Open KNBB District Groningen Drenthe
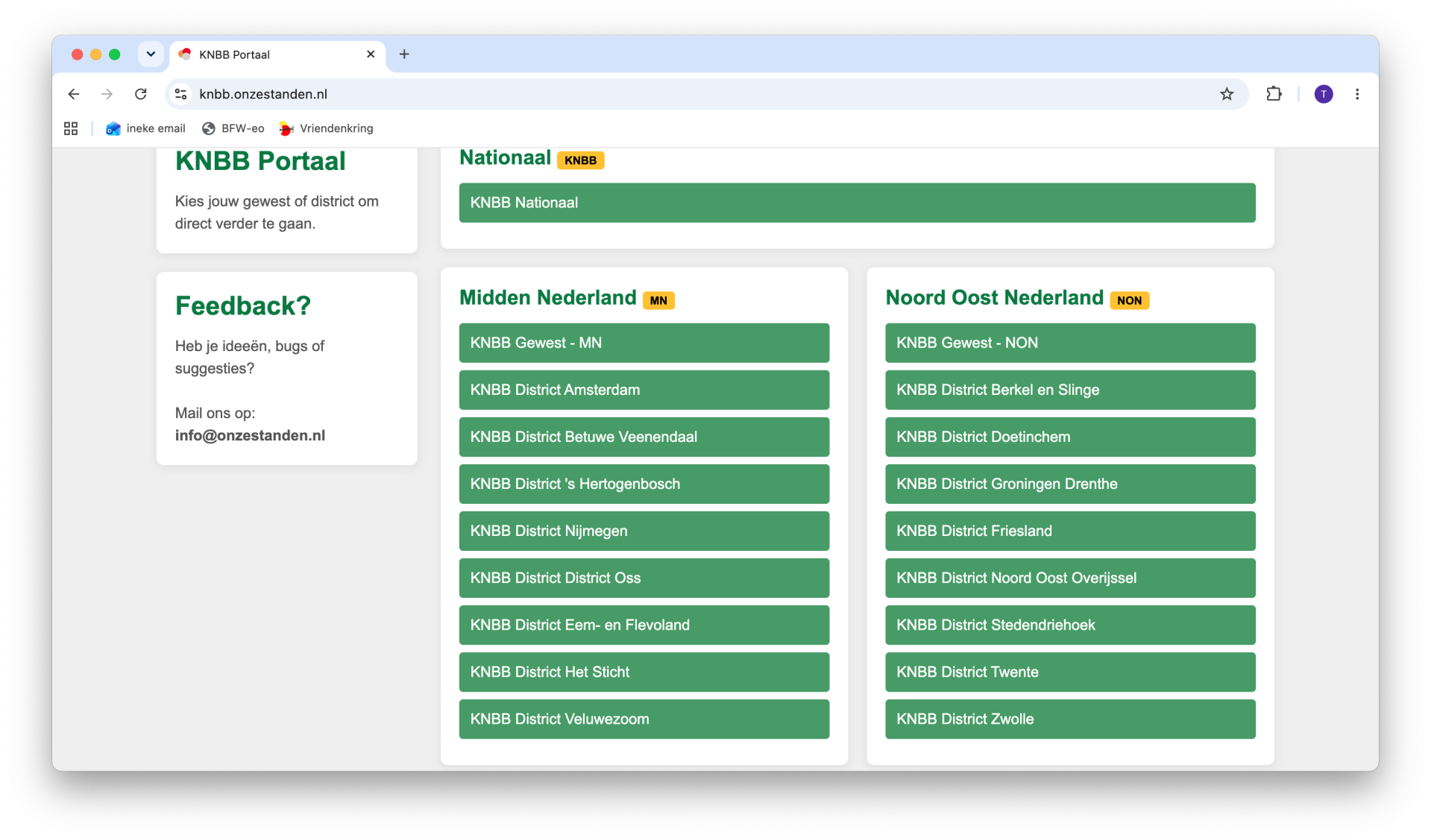The image size is (1431, 840). 1070,484
